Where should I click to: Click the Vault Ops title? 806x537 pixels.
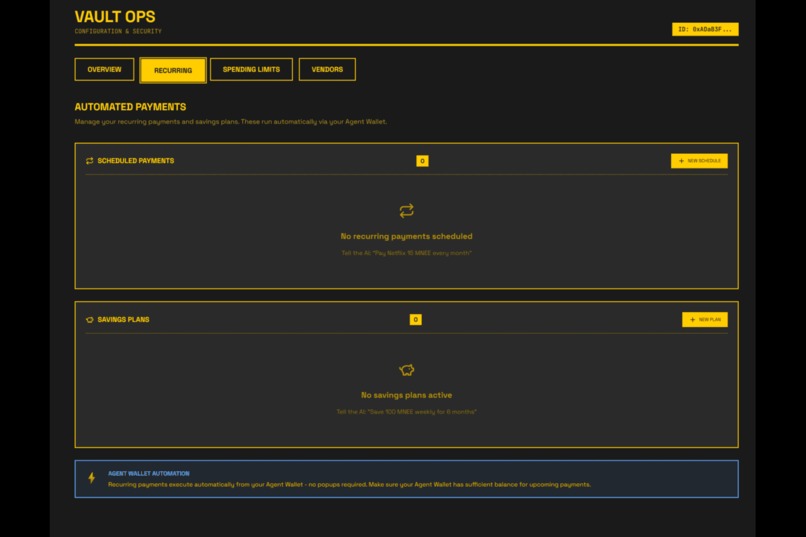click(x=115, y=16)
